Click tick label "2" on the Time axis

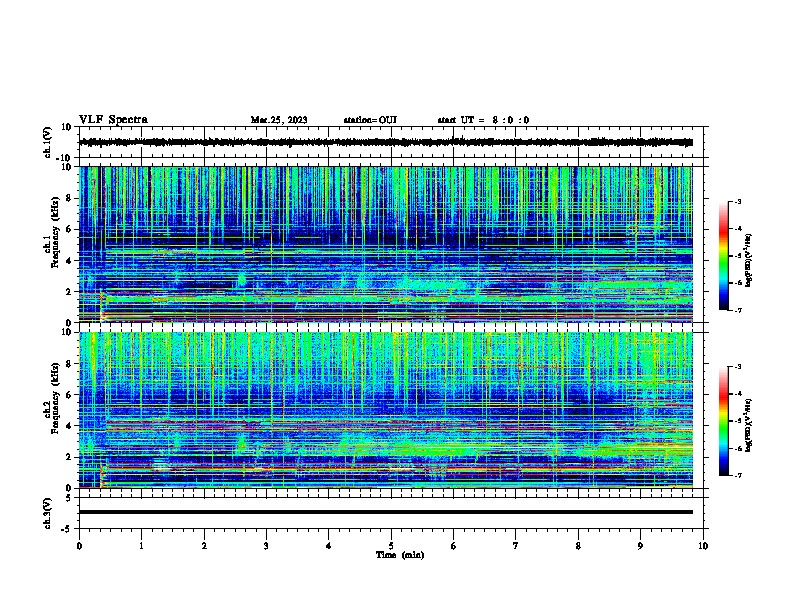tap(204, 546)
